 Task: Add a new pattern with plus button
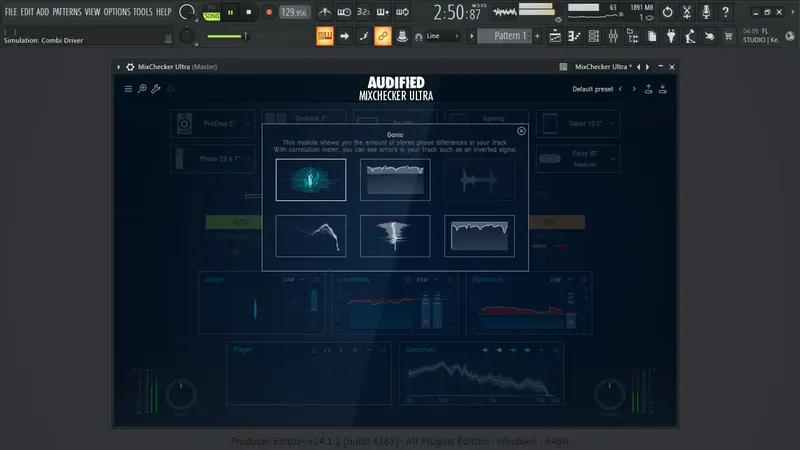[x=537, y=36]
